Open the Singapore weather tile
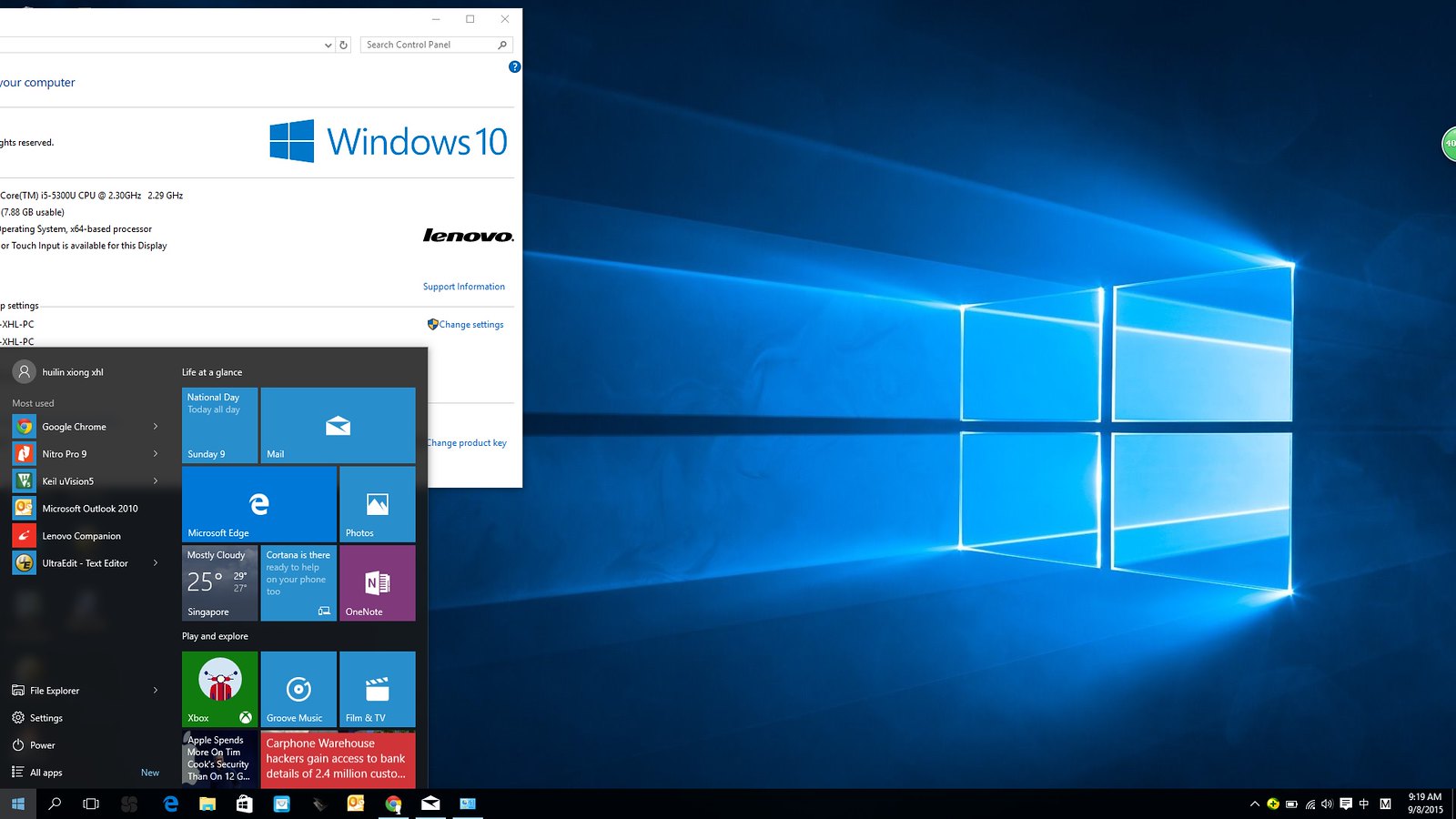Screen dimensions: 1456x819 pyautogui.click(x=219, y=583)
